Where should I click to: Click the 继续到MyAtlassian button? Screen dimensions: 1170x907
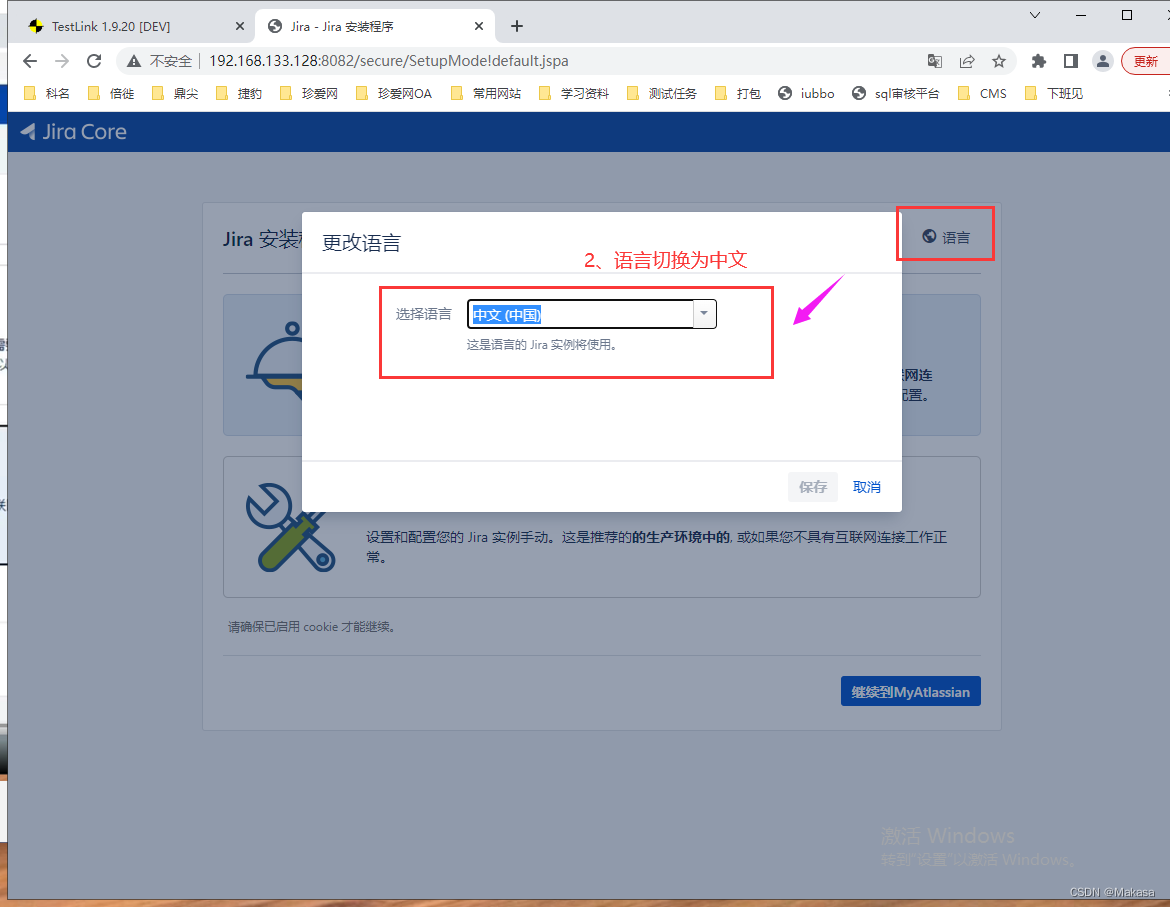point(910,691)
